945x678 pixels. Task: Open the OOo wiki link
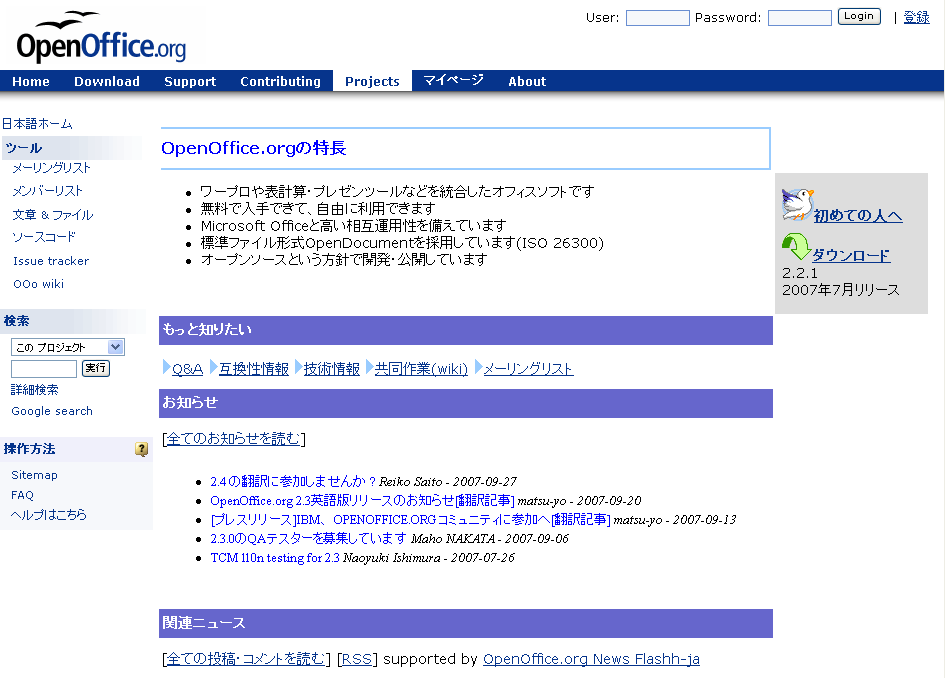(39, 284)
